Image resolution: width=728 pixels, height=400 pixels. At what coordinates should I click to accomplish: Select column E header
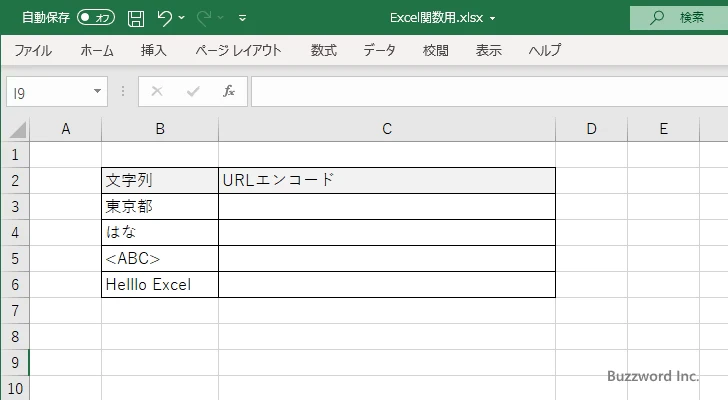click(663, 129)
